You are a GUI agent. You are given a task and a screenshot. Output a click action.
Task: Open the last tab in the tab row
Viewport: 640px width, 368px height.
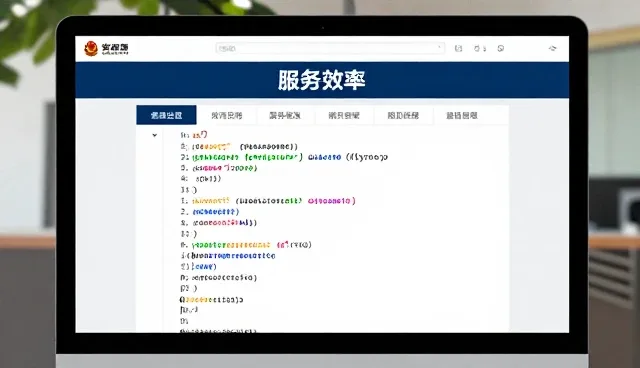pos(462,115)
